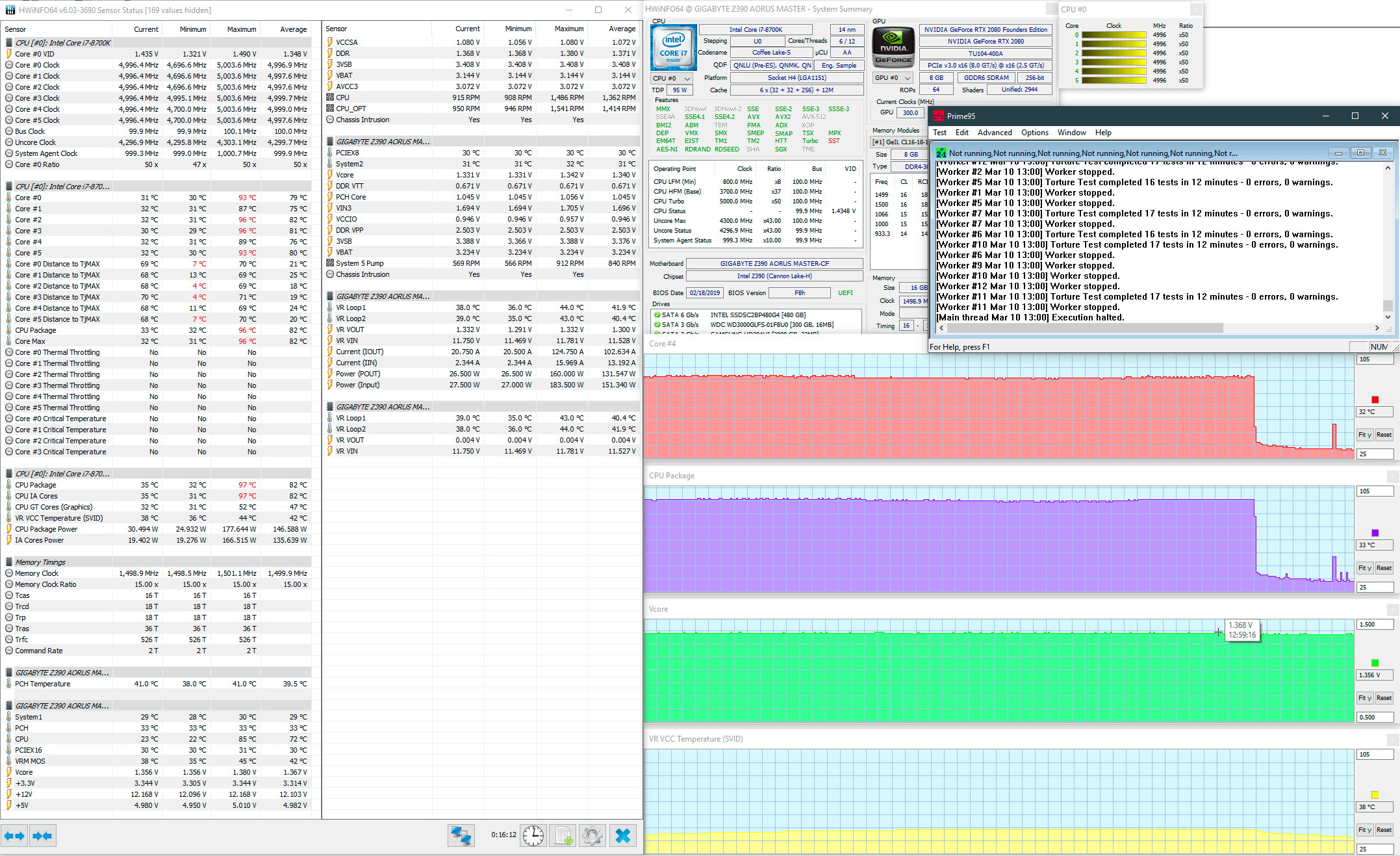Click Reset button on Core #4 graph

coord(1384,435)
